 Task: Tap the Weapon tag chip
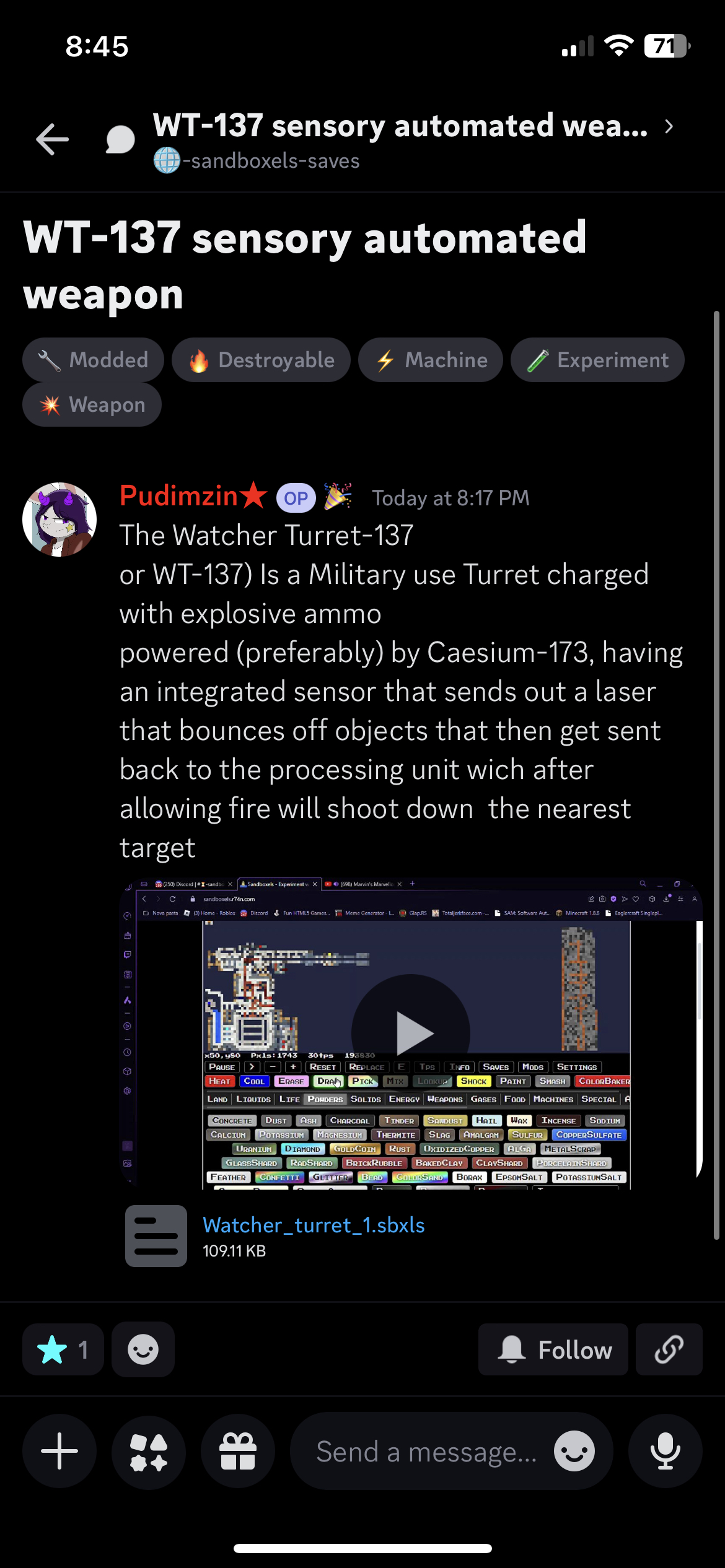click(92, 404)
